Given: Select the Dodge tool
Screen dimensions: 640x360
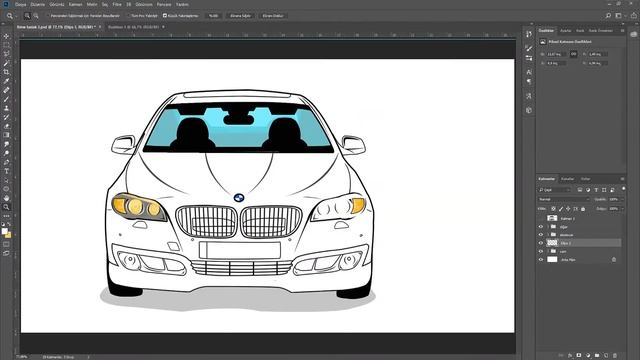Looking at the screenshot, I should tap(6, 153).
